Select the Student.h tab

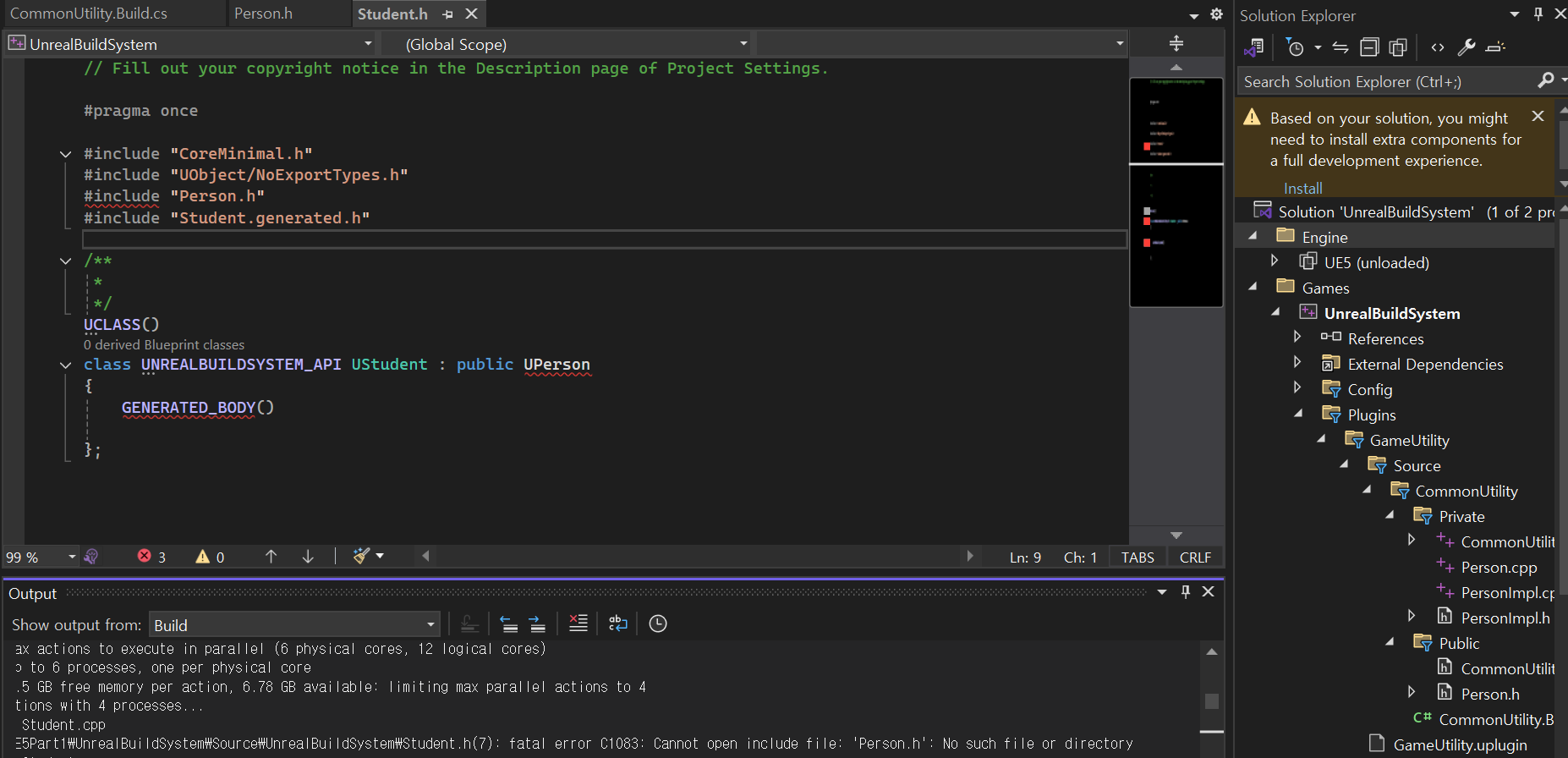[392, 14]
